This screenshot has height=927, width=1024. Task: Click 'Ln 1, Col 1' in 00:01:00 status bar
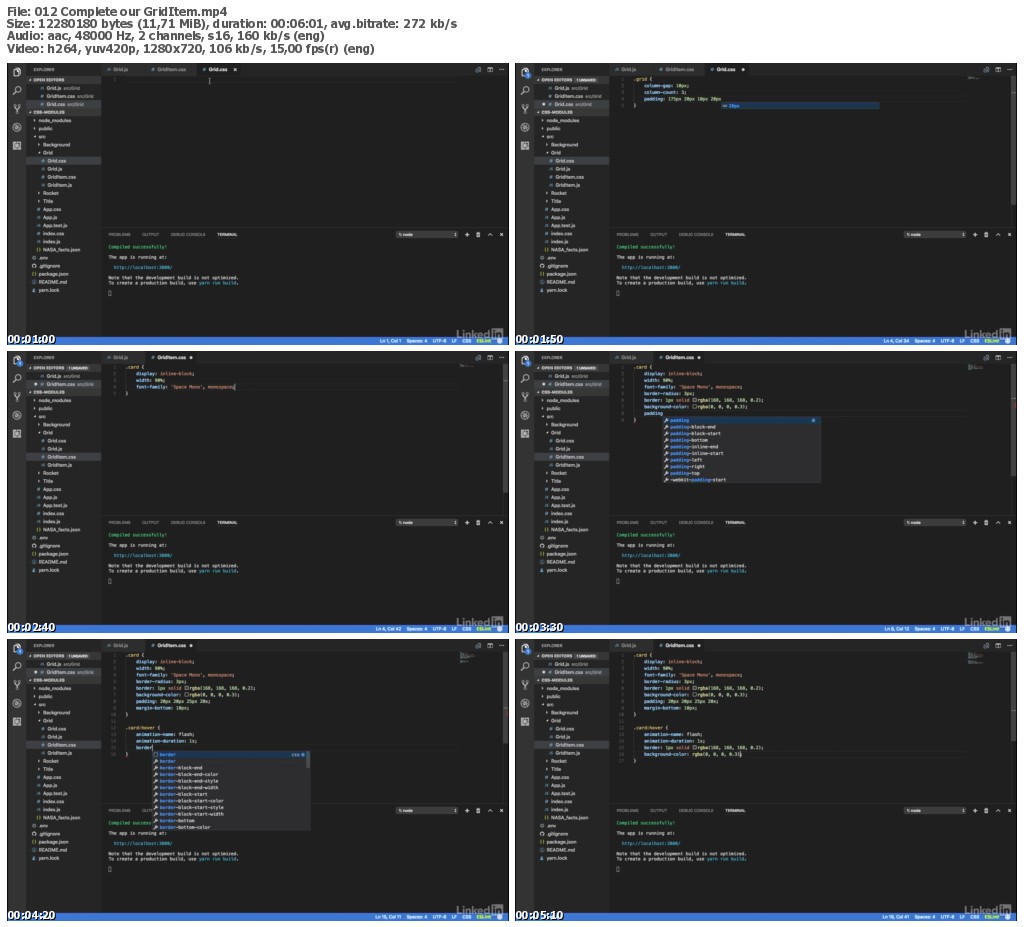coord(391,341)
